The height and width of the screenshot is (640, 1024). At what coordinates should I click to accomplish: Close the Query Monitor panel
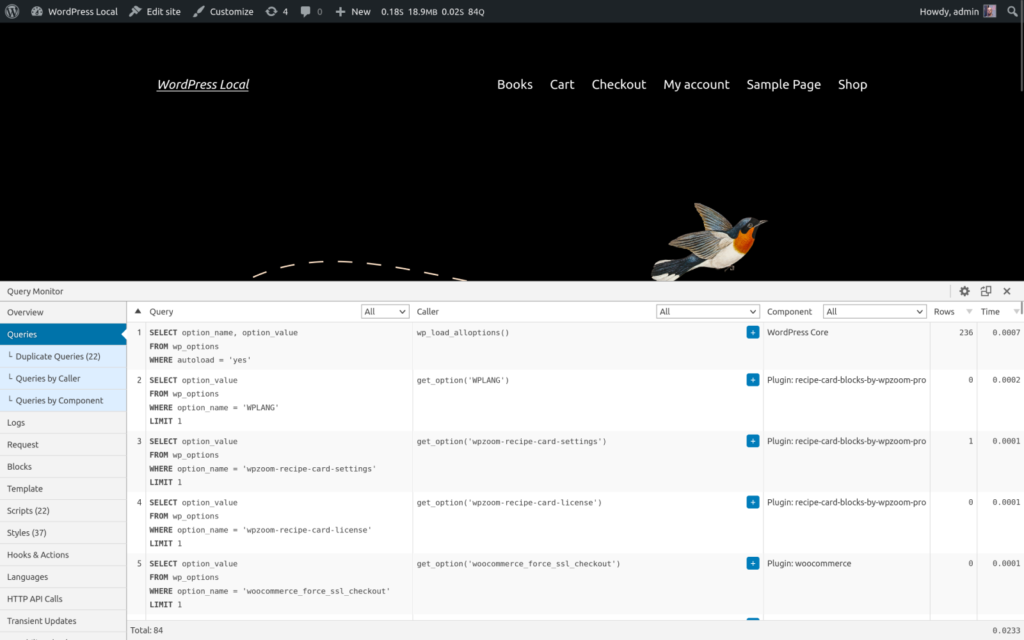tap(1007, 291)
